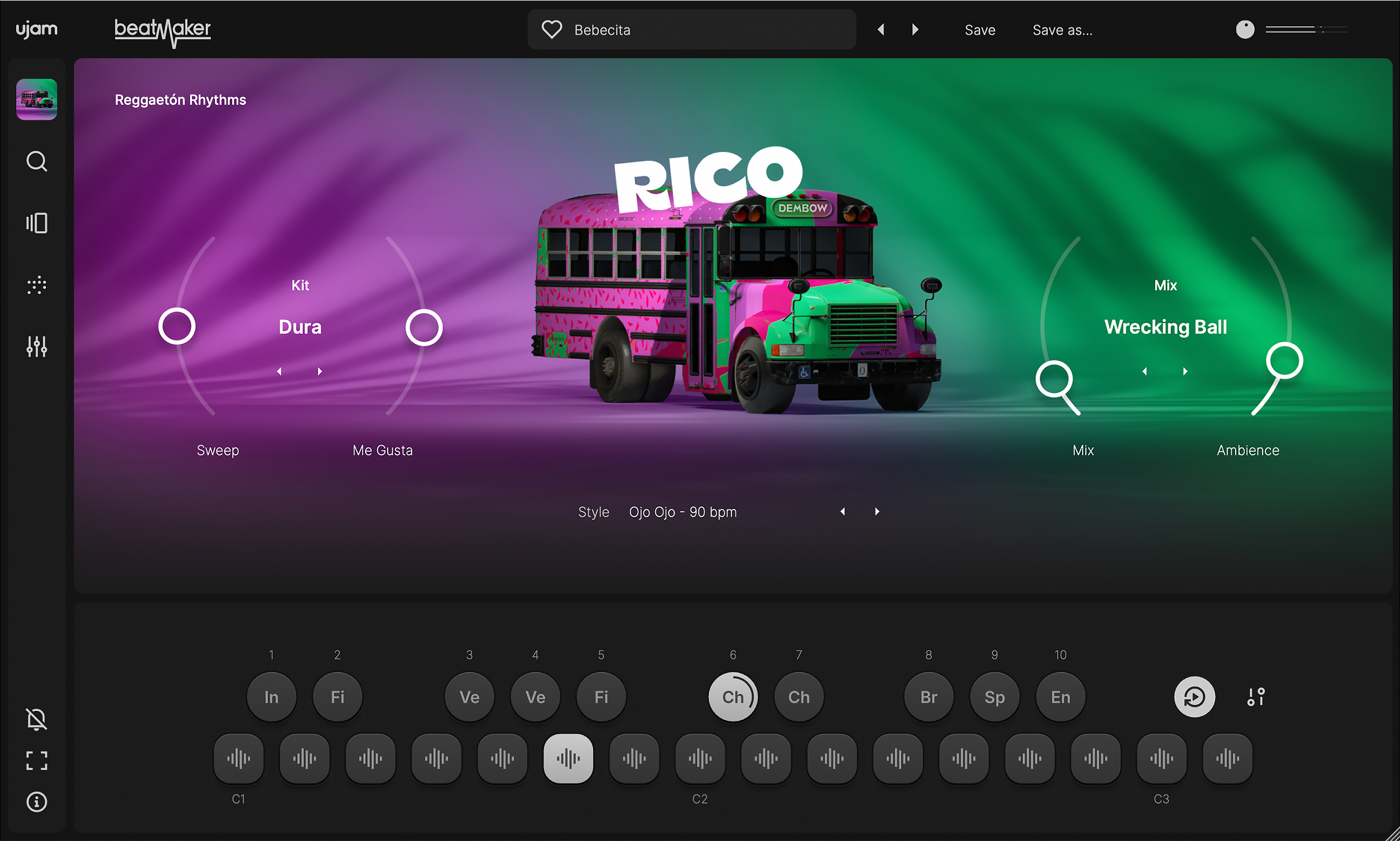Toggle the active Ch pad number 6
This screenshot has height=841, width=1400.
[x=733, y=696]
